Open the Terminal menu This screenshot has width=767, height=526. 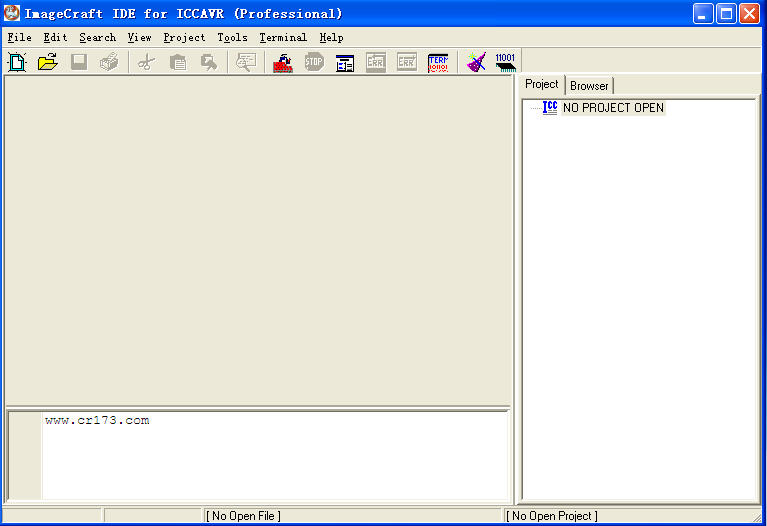coord(283,37)
